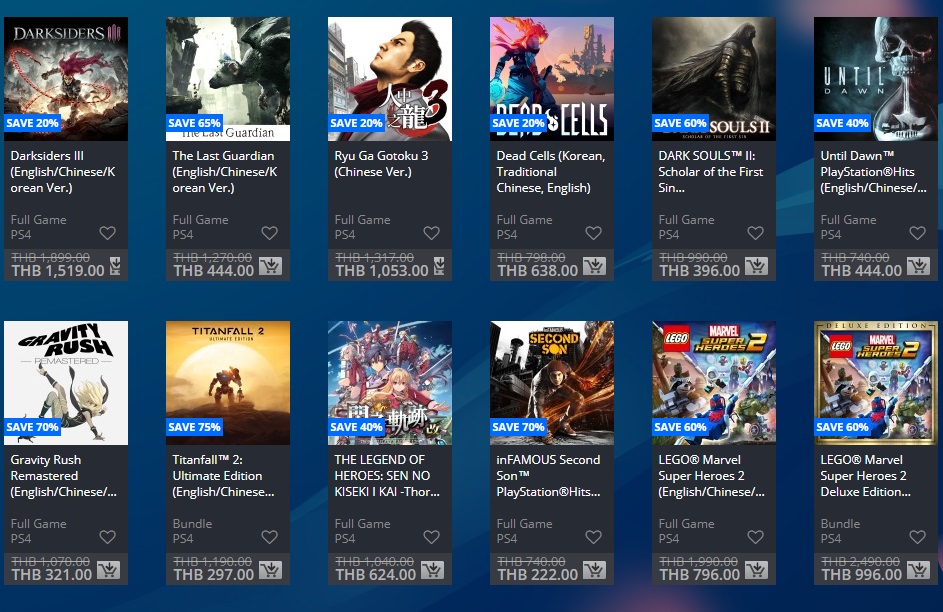Viewport: 943px width, 612px height.
Task: Click The Last Guardian cover image
Action: (x=228, y=79)
